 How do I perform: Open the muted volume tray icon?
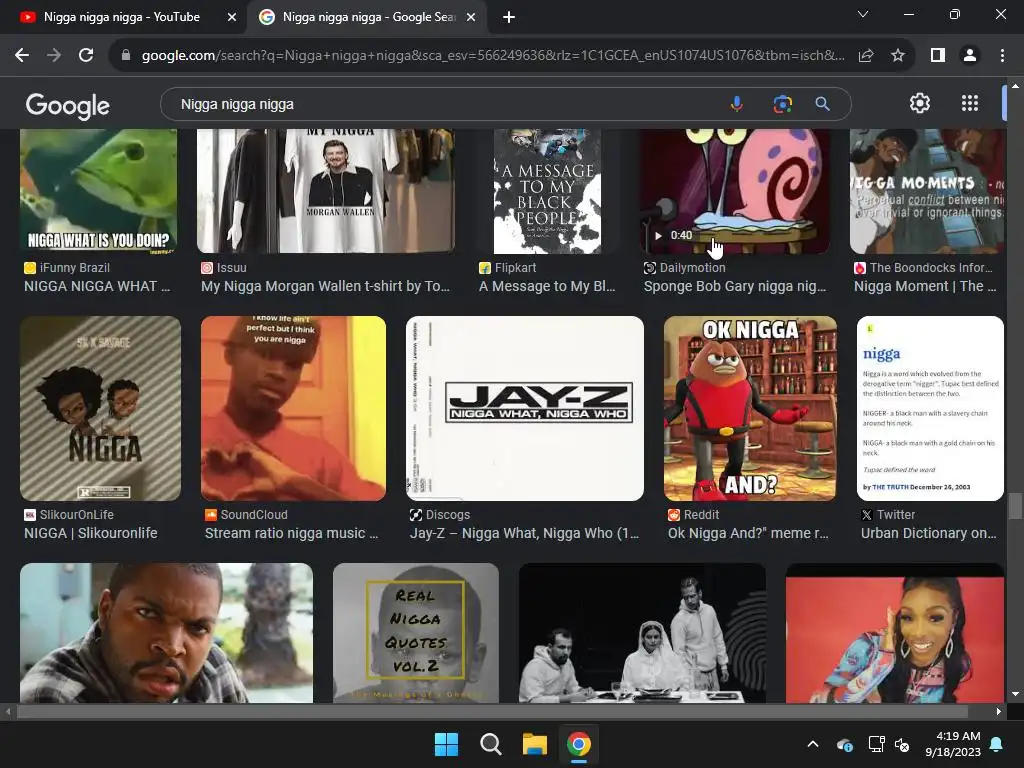[902, 744]
